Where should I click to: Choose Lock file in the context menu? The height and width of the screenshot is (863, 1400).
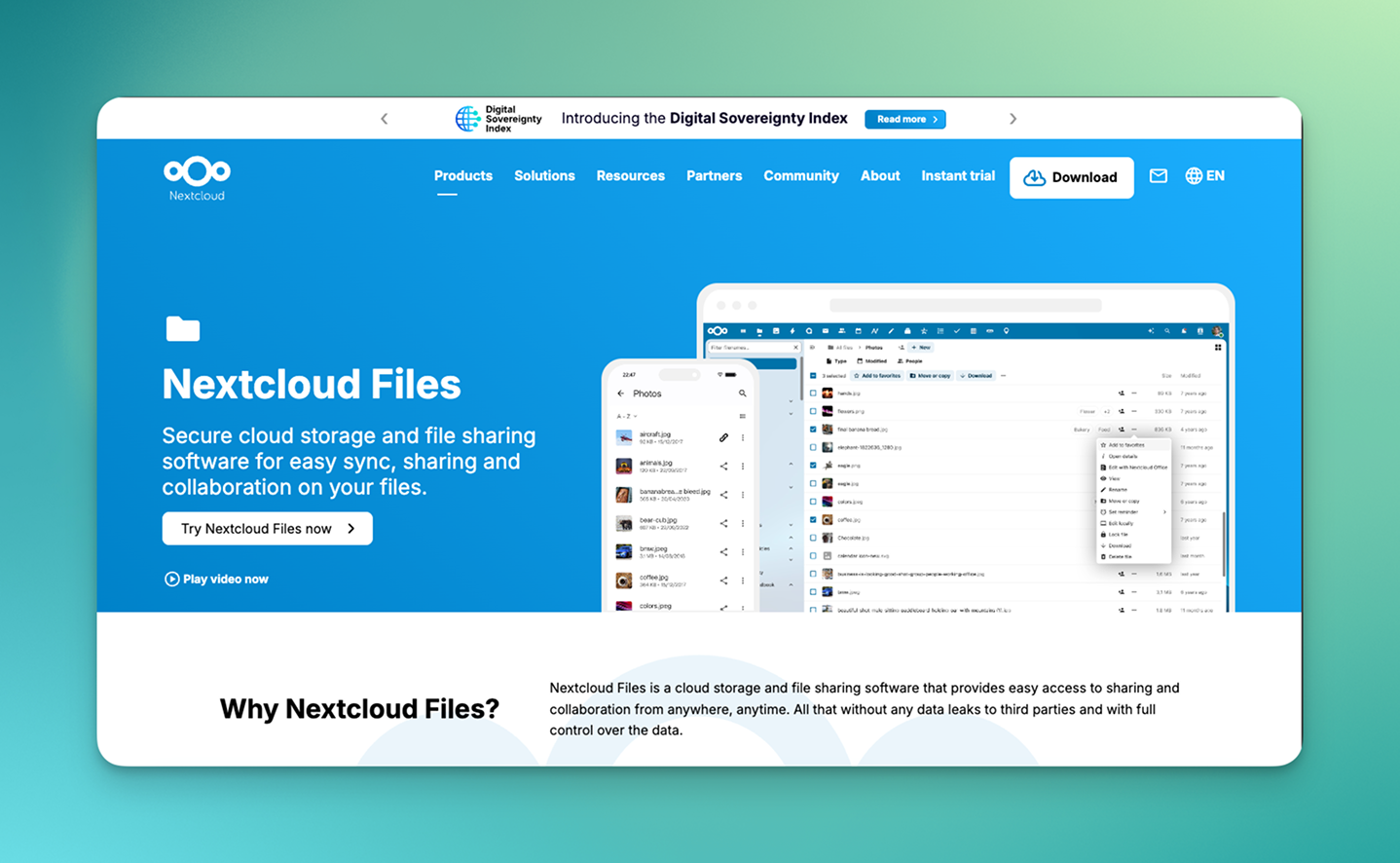(1134, 535)
